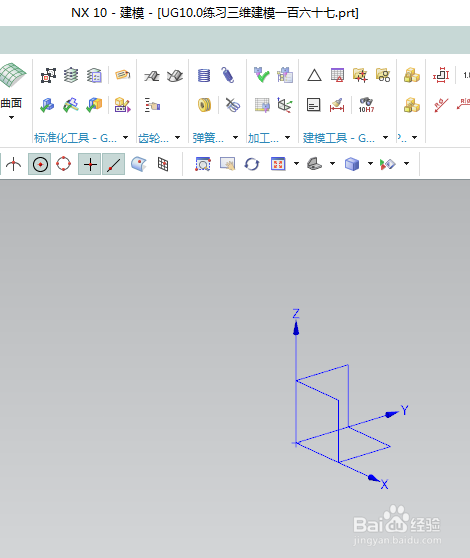Expand the 标准化工具 group dropdown
The width and height of the screenshot is (470, 558).
(x=126, y=137)
